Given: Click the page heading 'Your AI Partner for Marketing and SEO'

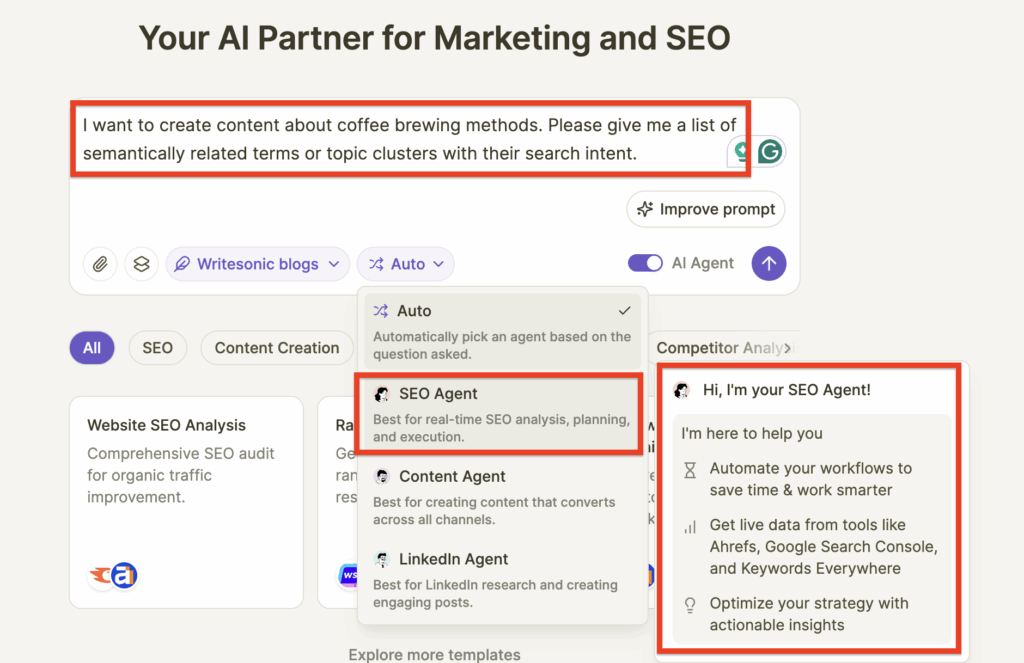Looking at the screenshot, I should coord(435,38).
